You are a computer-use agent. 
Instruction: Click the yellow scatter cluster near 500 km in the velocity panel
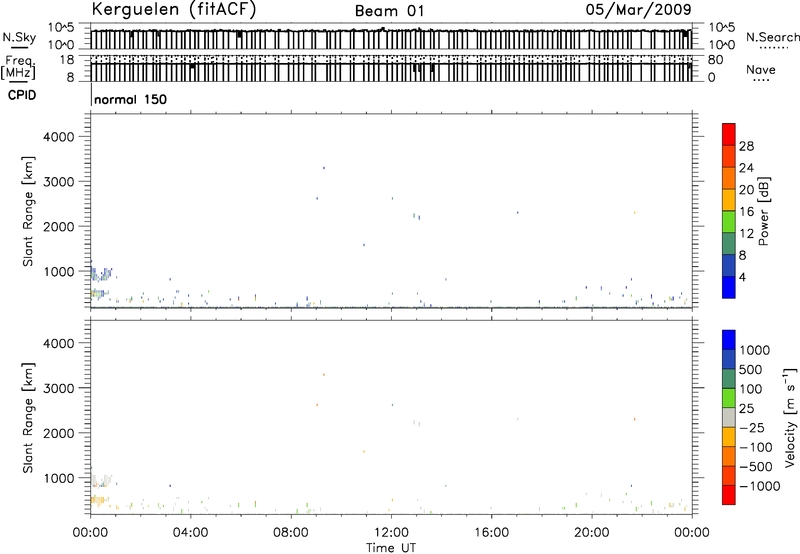tap(99, 500)
